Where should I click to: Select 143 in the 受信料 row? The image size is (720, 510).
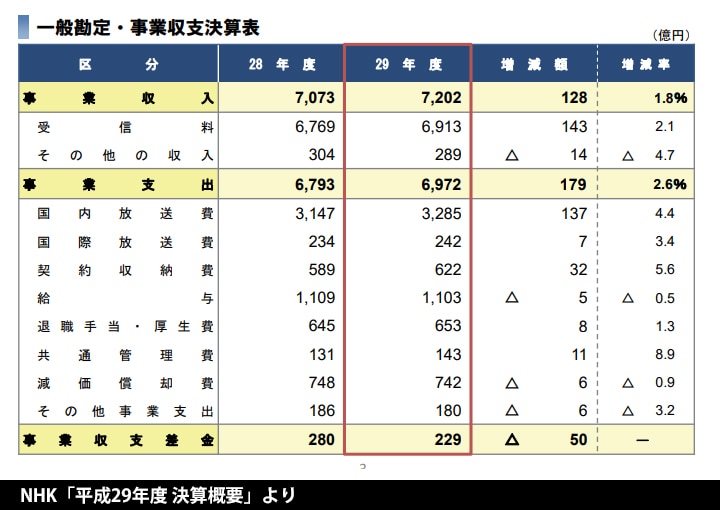(574, 127)
